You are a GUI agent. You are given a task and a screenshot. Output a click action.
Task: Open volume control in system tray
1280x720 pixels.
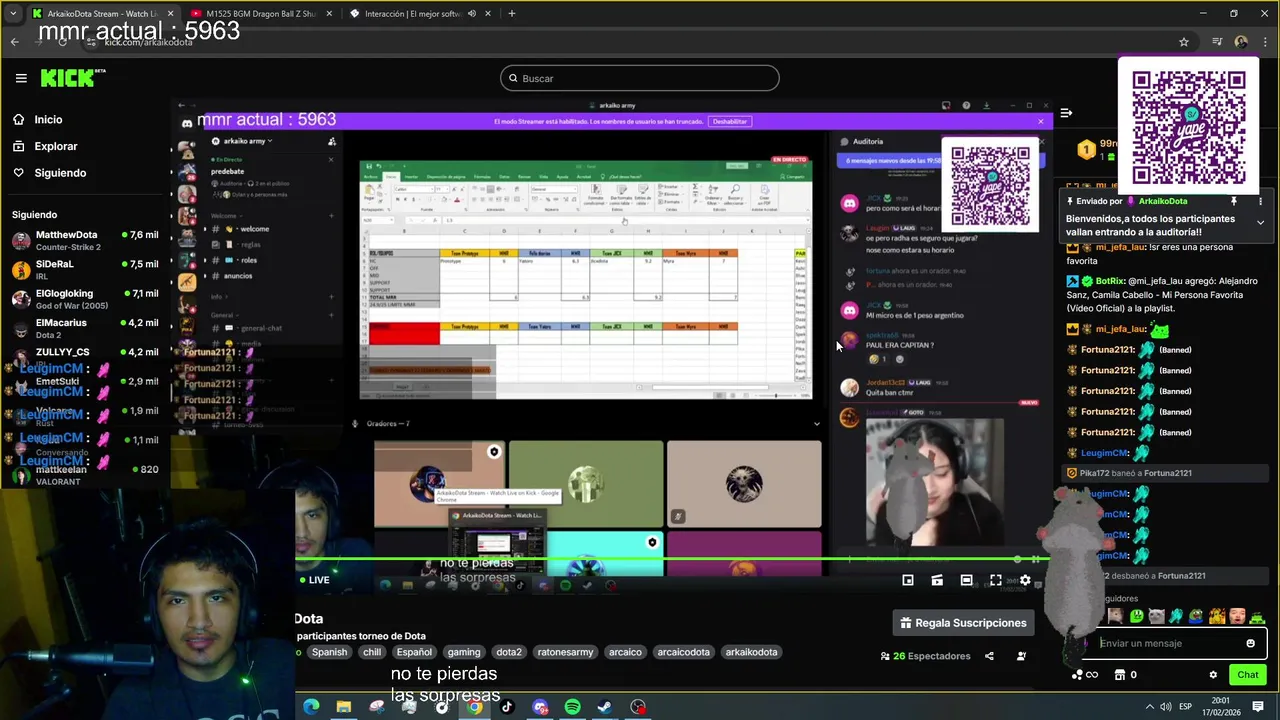coord(1166,707)
